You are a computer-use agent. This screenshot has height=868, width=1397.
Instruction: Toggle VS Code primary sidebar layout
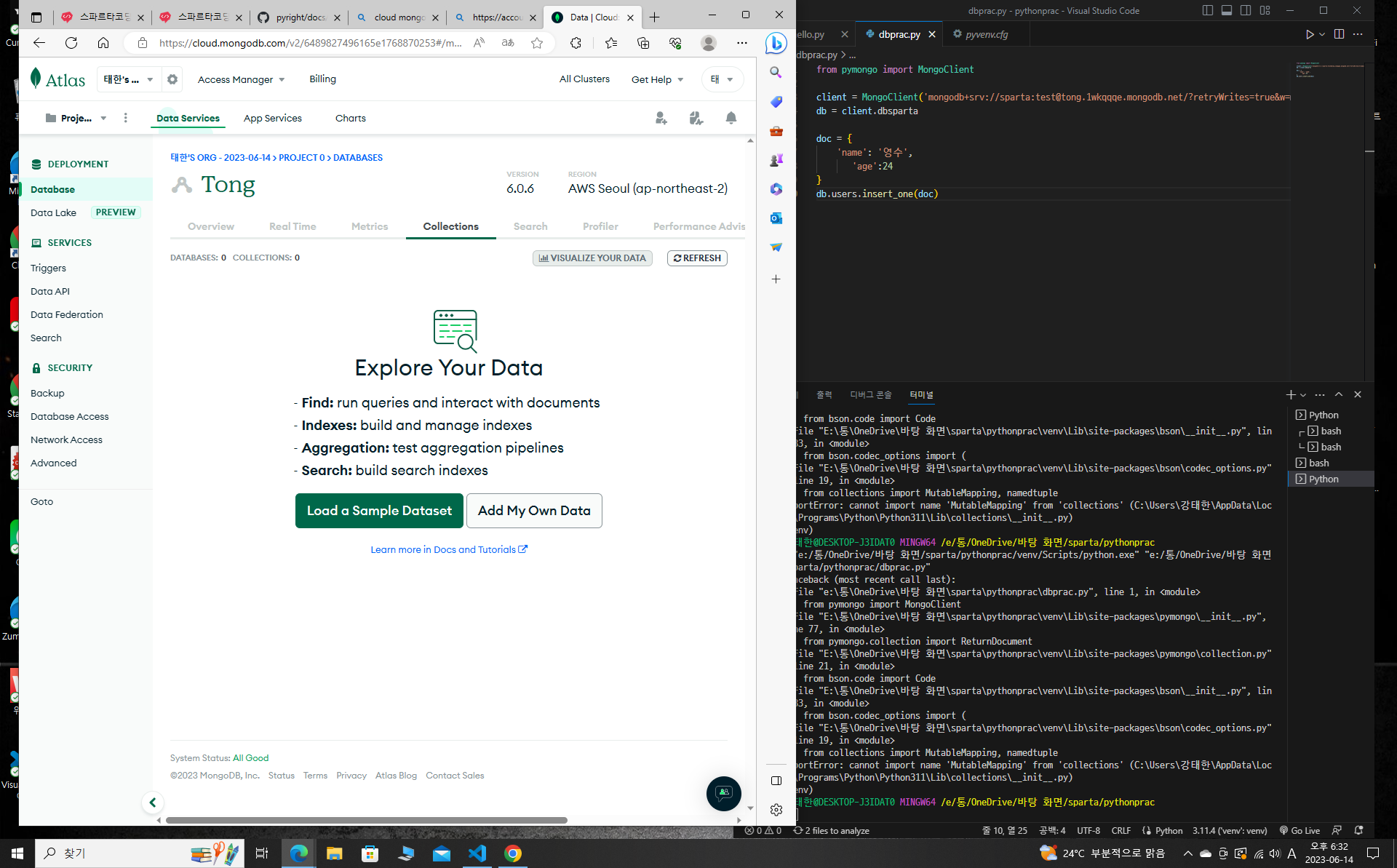coord(1208,10)
